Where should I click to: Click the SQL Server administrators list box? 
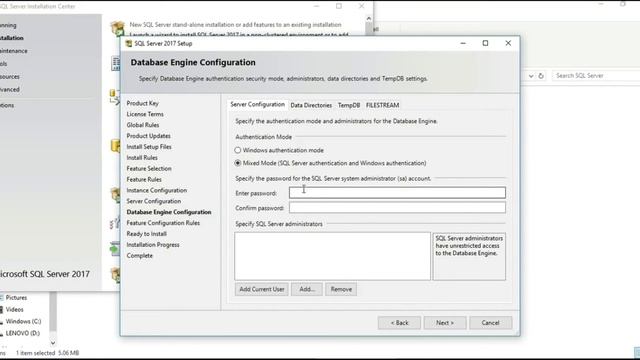coord(332,256)
